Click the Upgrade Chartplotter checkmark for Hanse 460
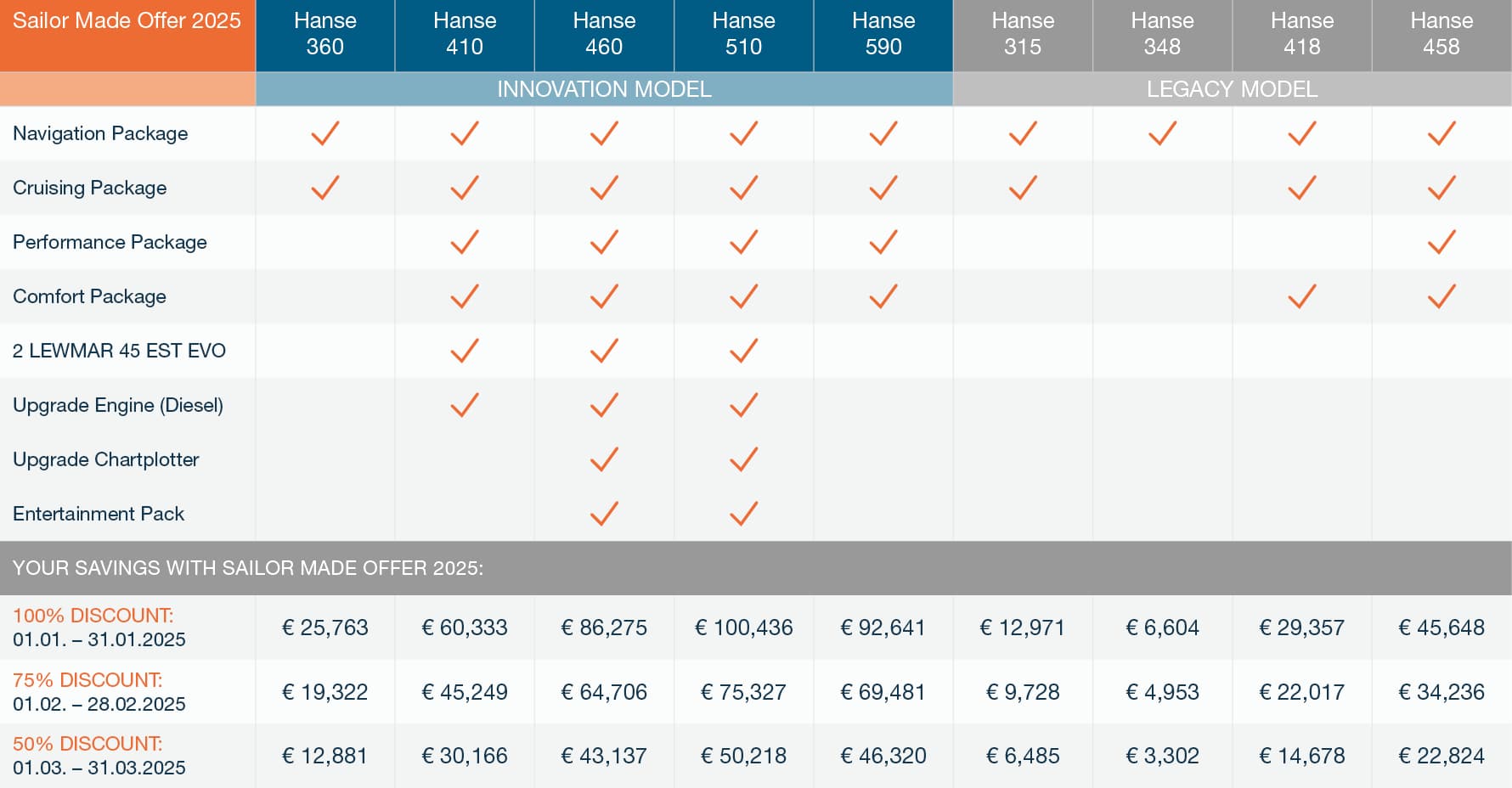The width and height of the screenshot is (1512, 788). [604, 459]
